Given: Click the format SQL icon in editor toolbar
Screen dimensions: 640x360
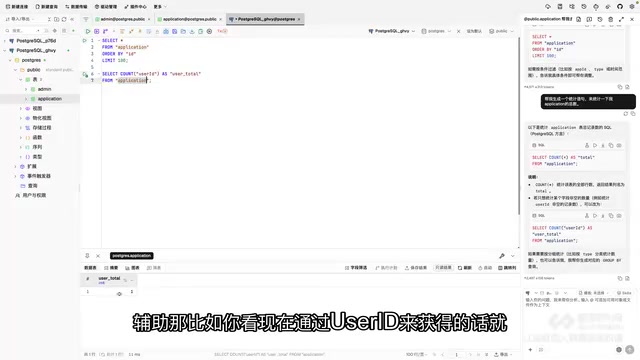Looking at the screenshot, I should point(122,31).
